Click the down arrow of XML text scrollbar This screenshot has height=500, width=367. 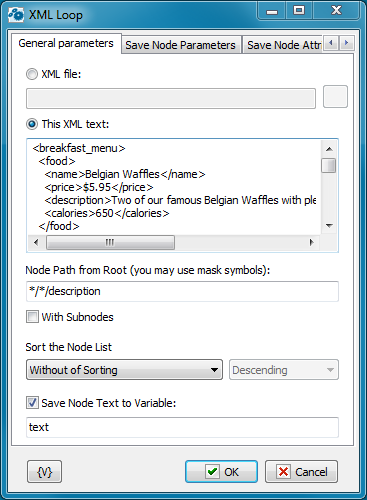point(329,226)
